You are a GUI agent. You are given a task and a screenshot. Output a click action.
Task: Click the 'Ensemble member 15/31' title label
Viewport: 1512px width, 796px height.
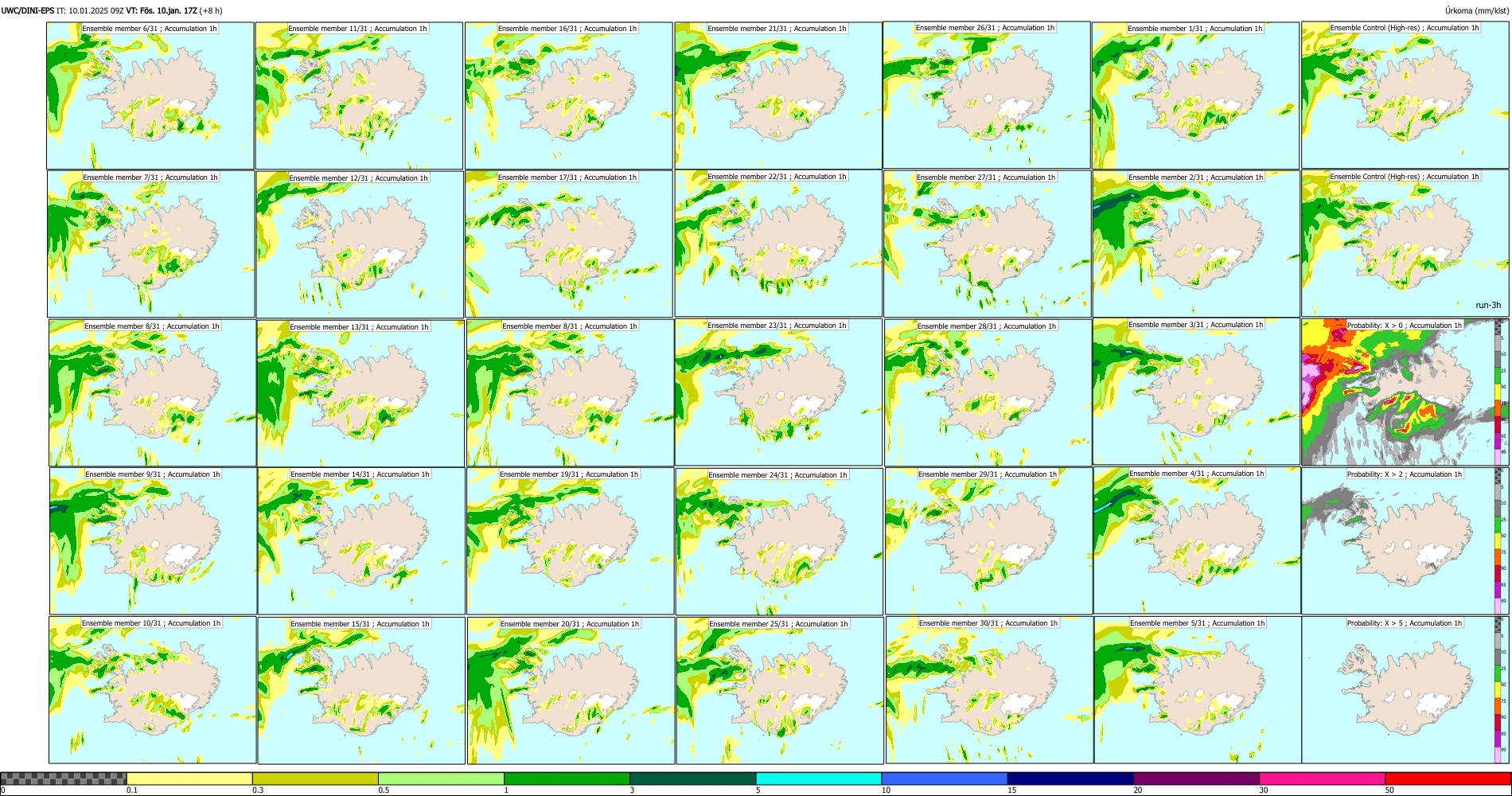click(360, 624)
